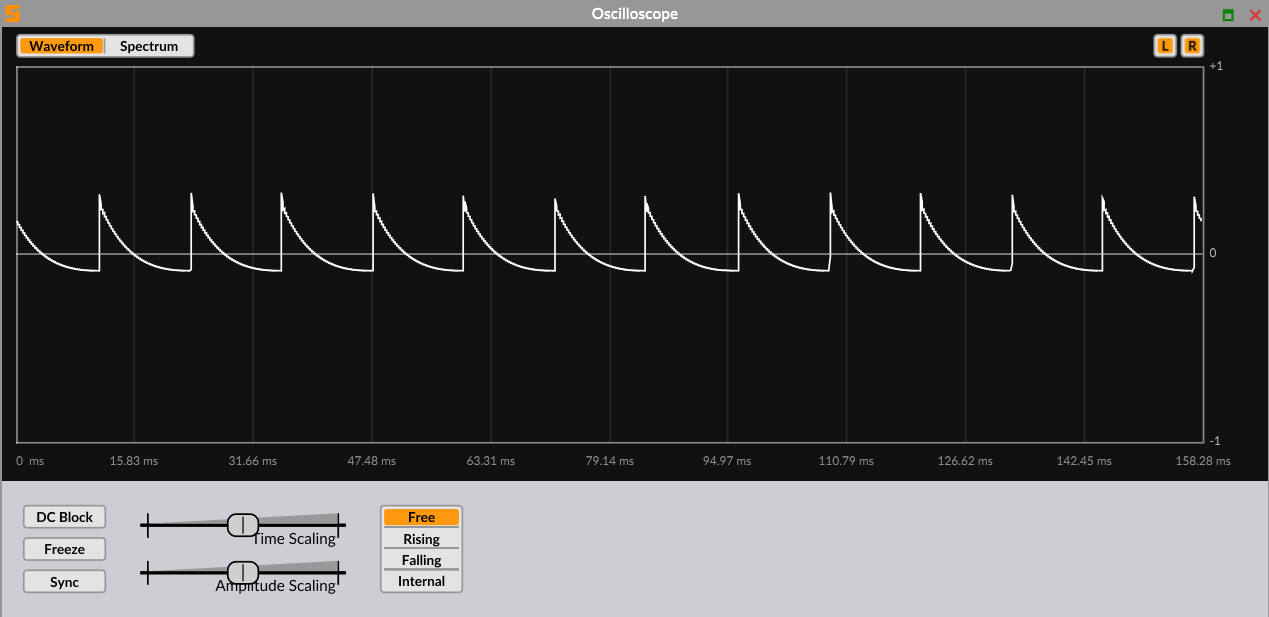This screenshot has width=1269, height=617.
Task: Click the orange app icon in title bar
Action: 13,14
